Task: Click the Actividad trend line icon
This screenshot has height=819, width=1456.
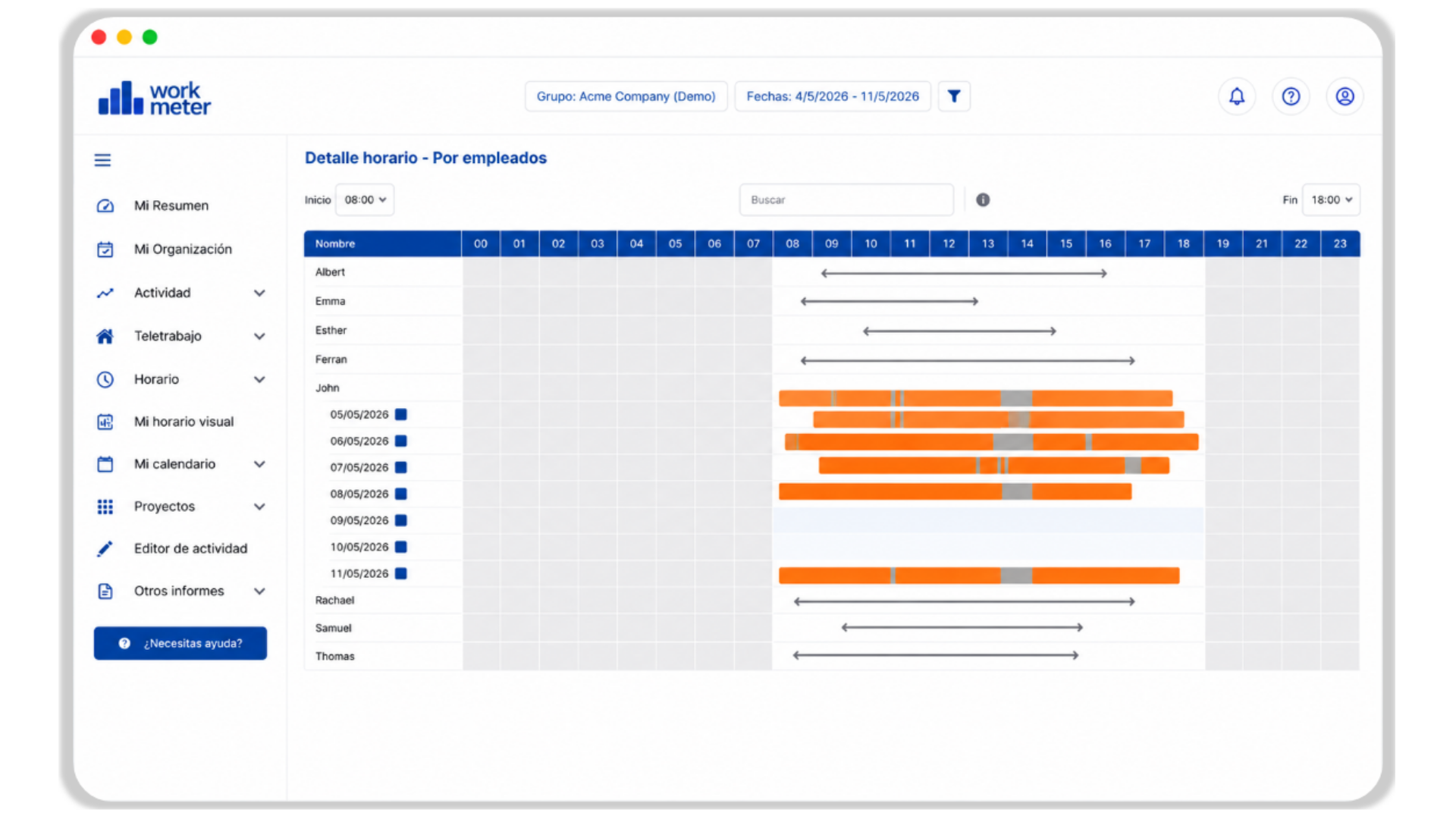Action: (105, 293)
